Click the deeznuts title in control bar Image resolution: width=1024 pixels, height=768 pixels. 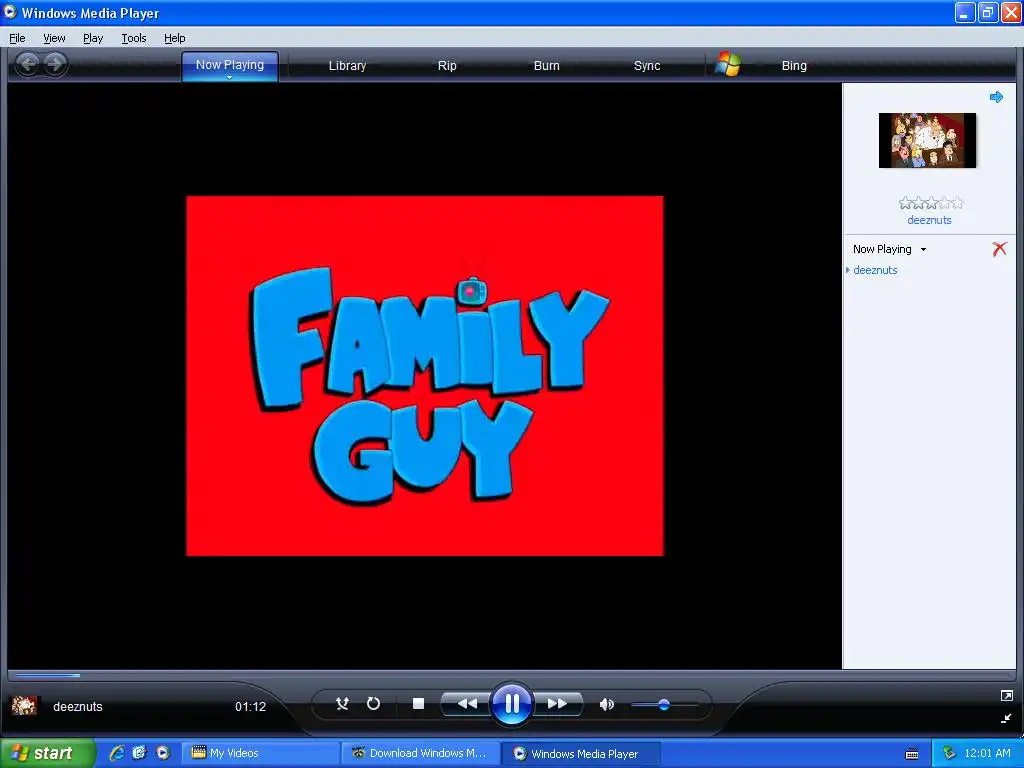[x=78, y=707]
